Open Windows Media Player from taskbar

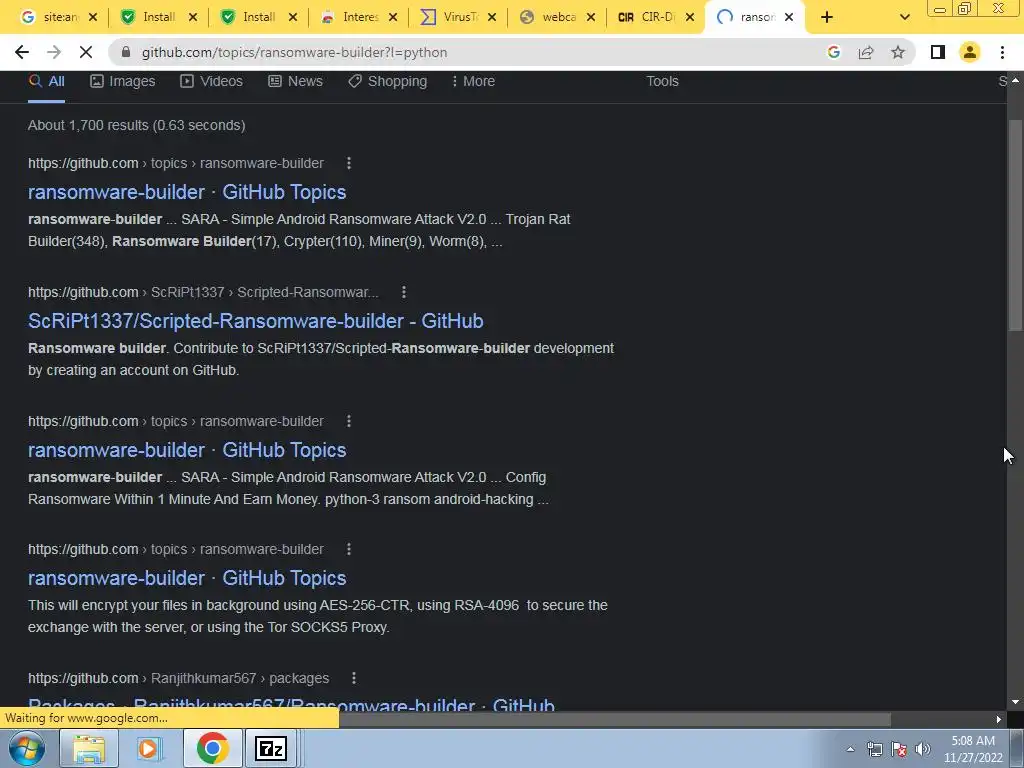(x=149, y=748)
